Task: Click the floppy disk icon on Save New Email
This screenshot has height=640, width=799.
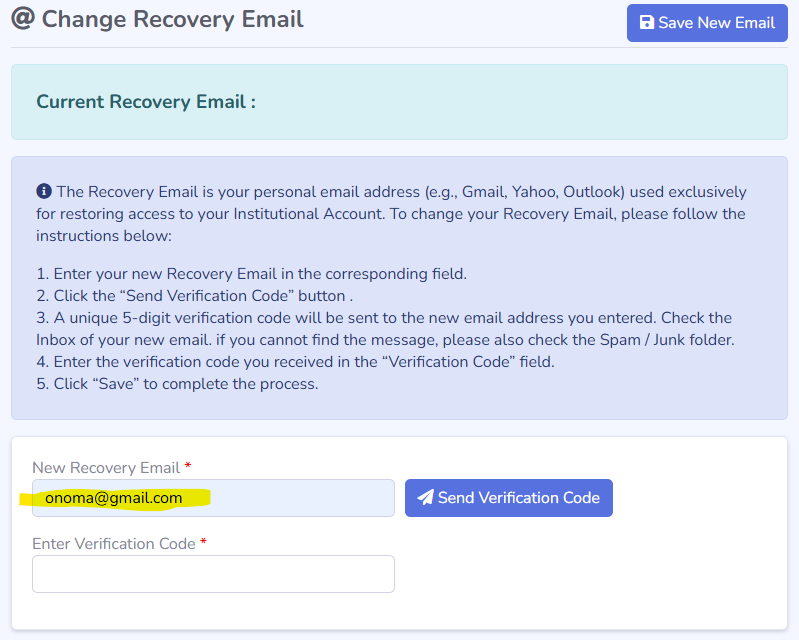Action: [647, 23]
